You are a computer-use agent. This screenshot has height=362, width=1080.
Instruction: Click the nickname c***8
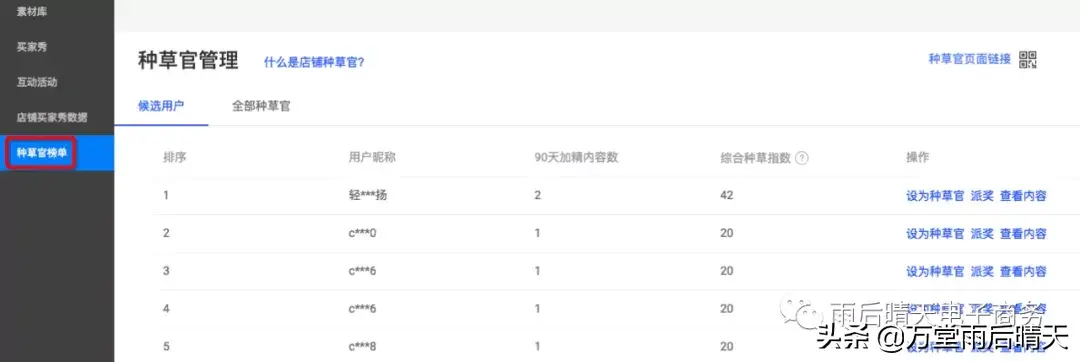coord(362,346)
